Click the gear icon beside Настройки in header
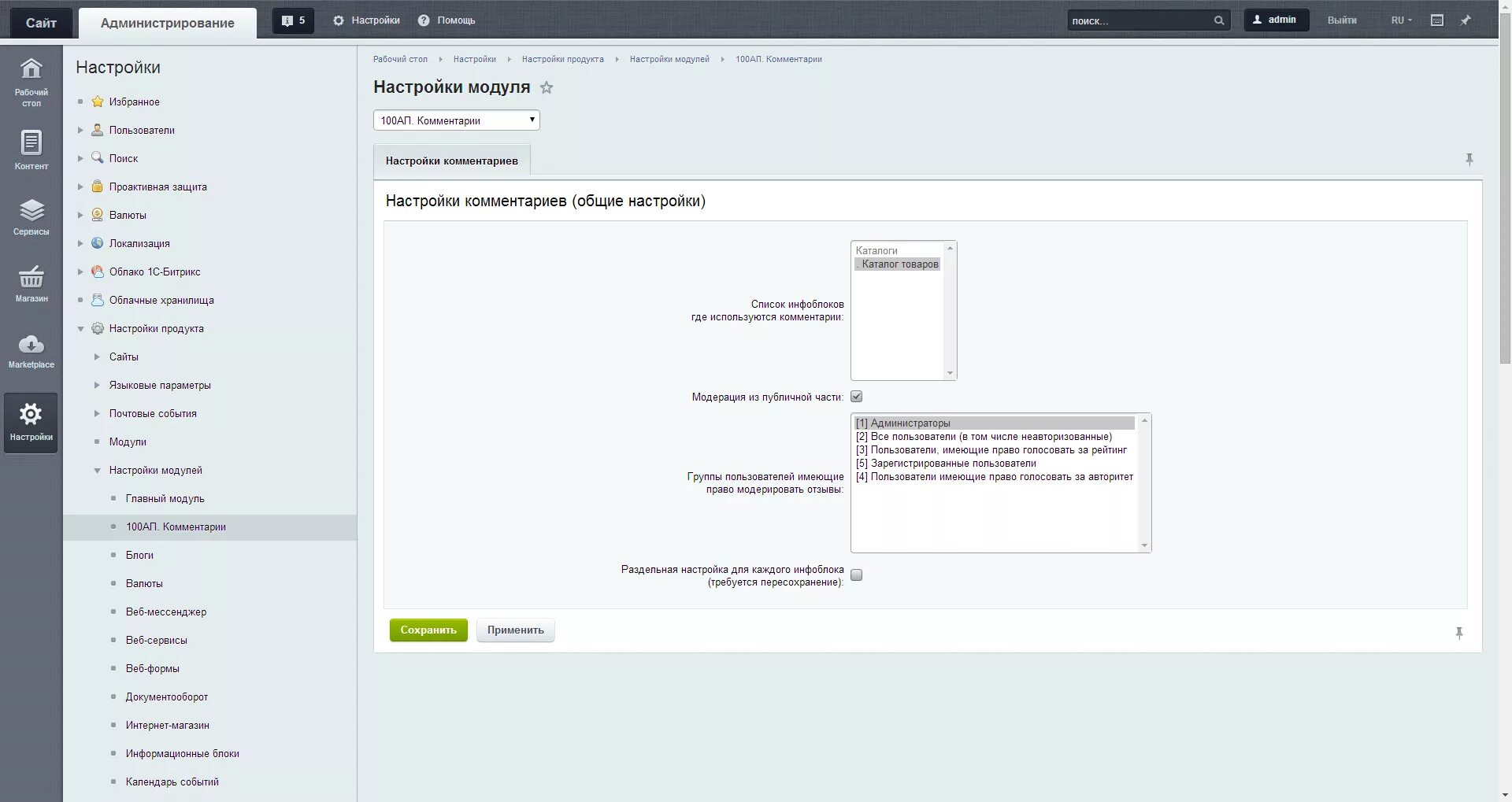 pyautogui.click(x=339, y=20)
